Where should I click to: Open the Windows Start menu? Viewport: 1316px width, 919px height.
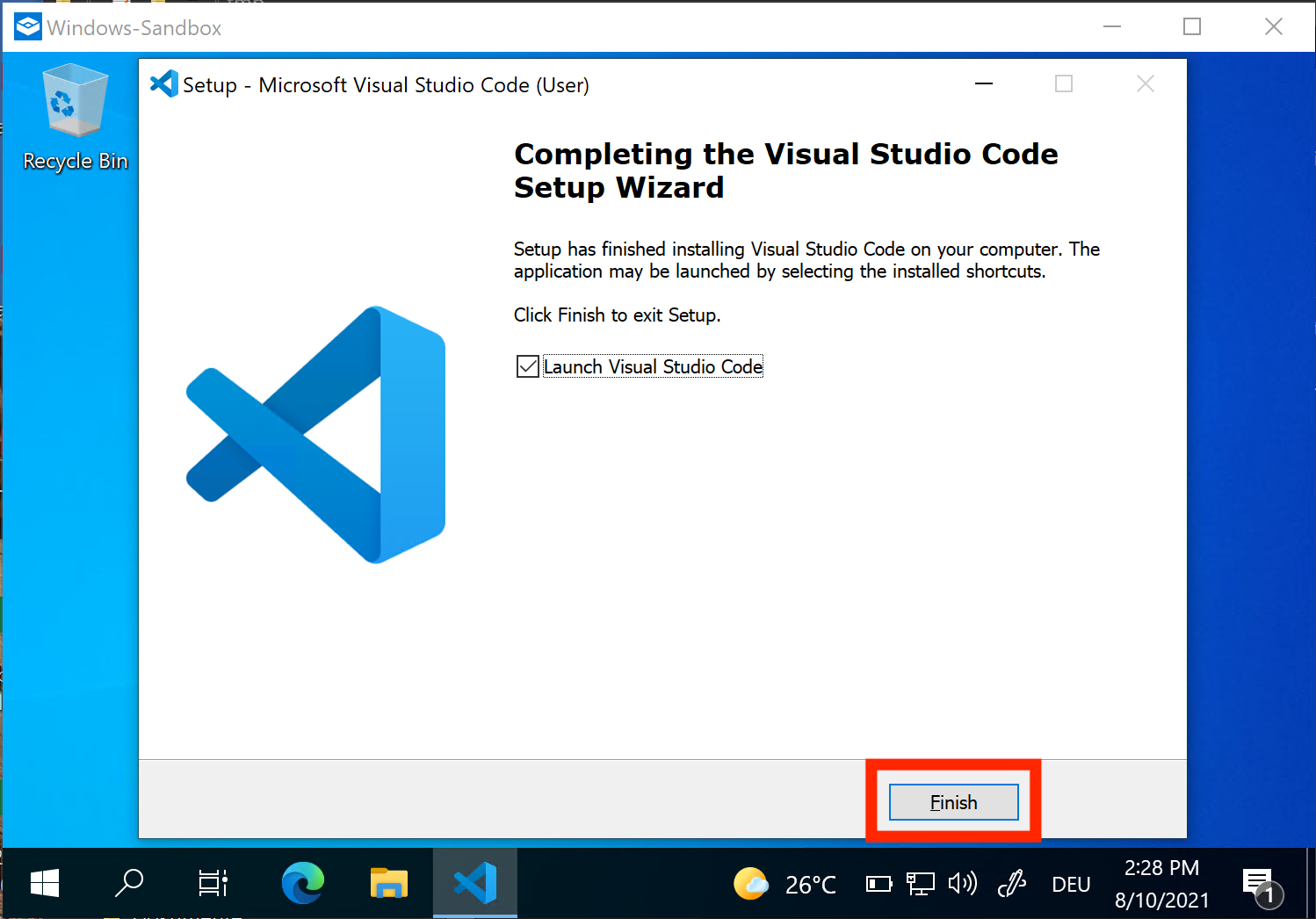pos(44,883)
